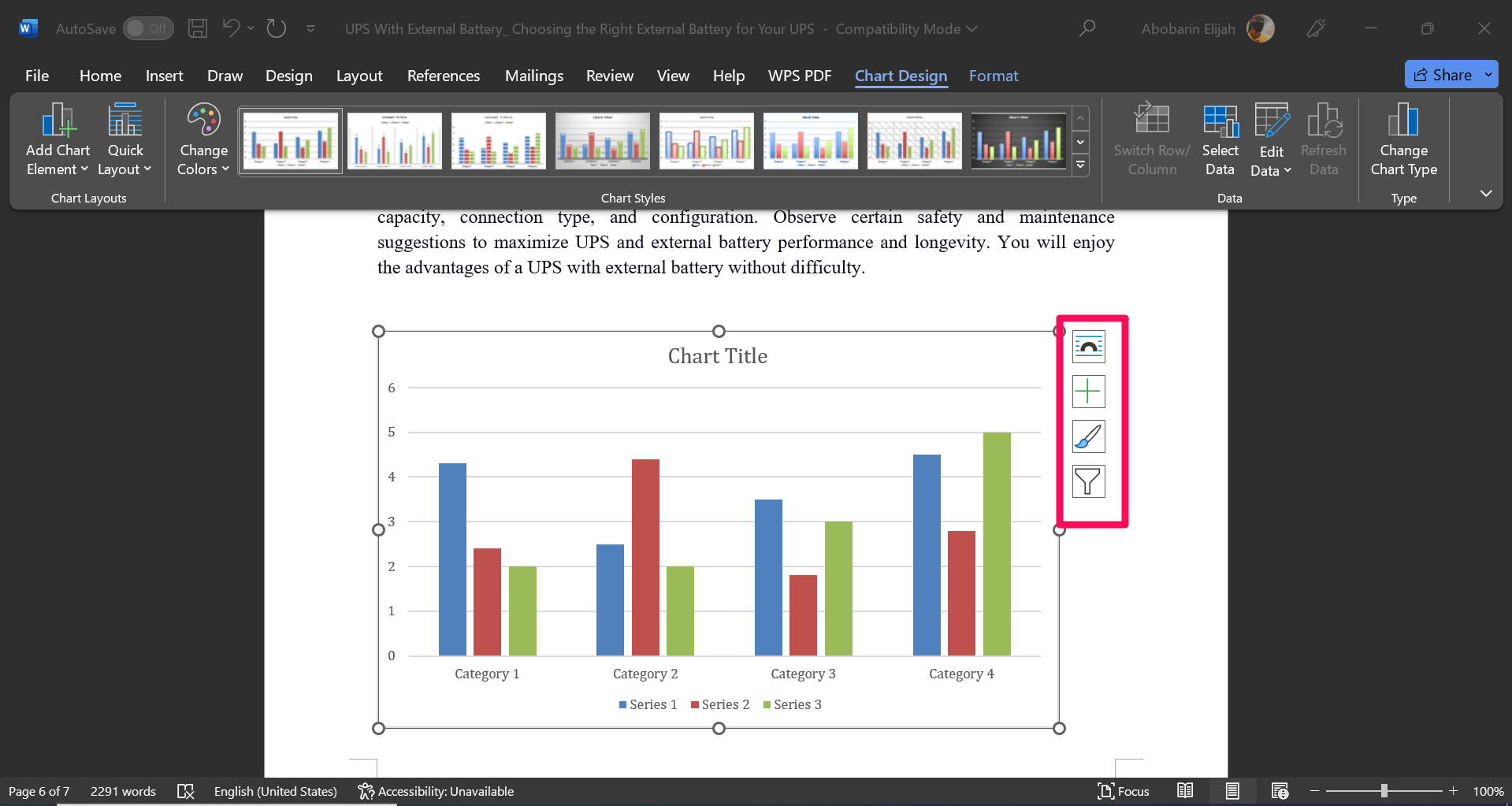1512x806 pixels.
Task: Click the Share button
Action: point(1450,74)
